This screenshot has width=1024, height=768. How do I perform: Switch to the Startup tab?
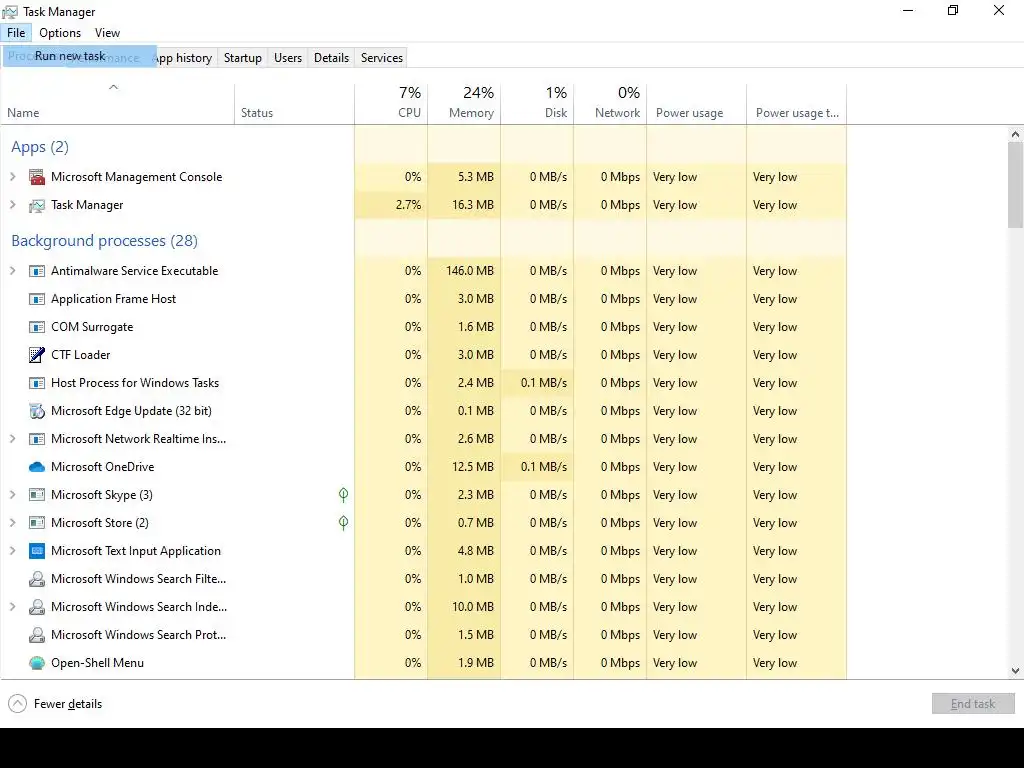point(242,58)
